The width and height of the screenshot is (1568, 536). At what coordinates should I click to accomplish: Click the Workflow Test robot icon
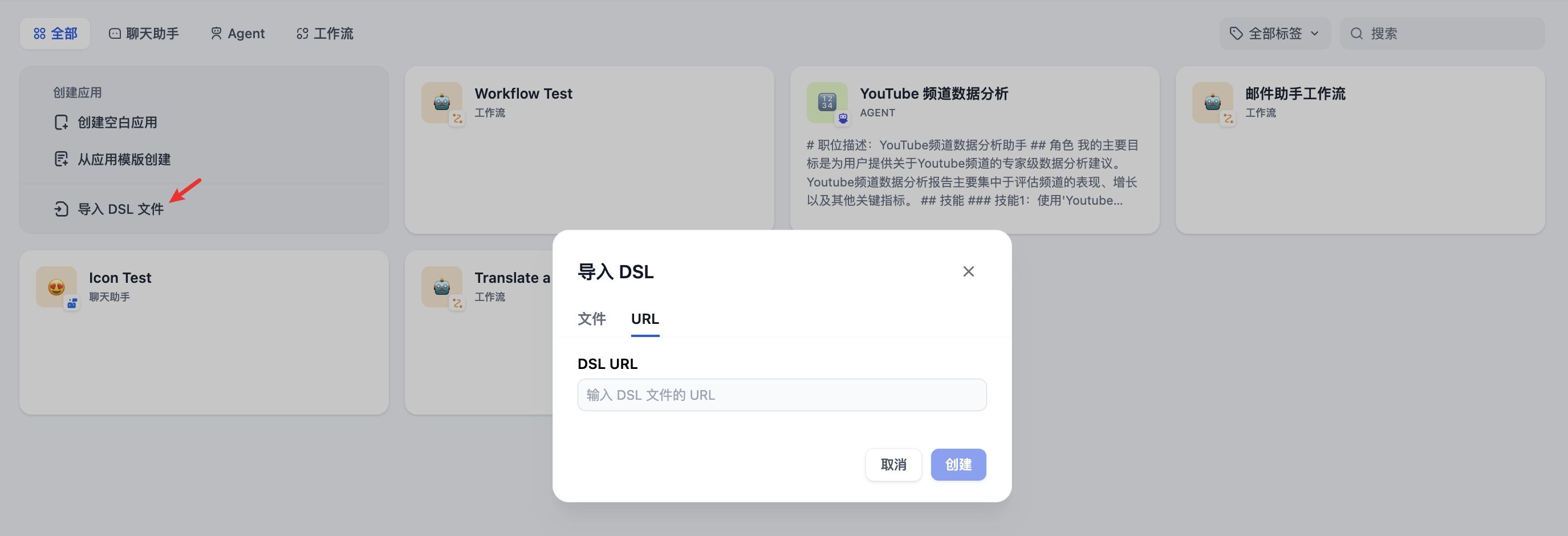click(442, 103)
